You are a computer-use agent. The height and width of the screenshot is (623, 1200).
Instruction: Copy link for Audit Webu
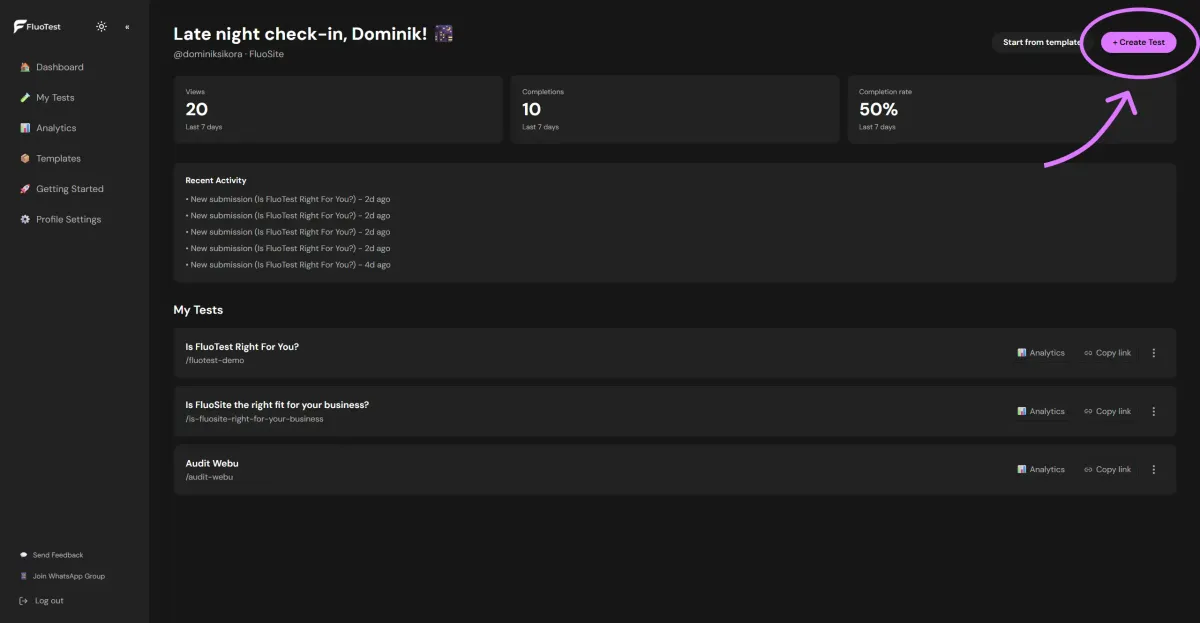pyautogui.click(x=1107, y=469)
